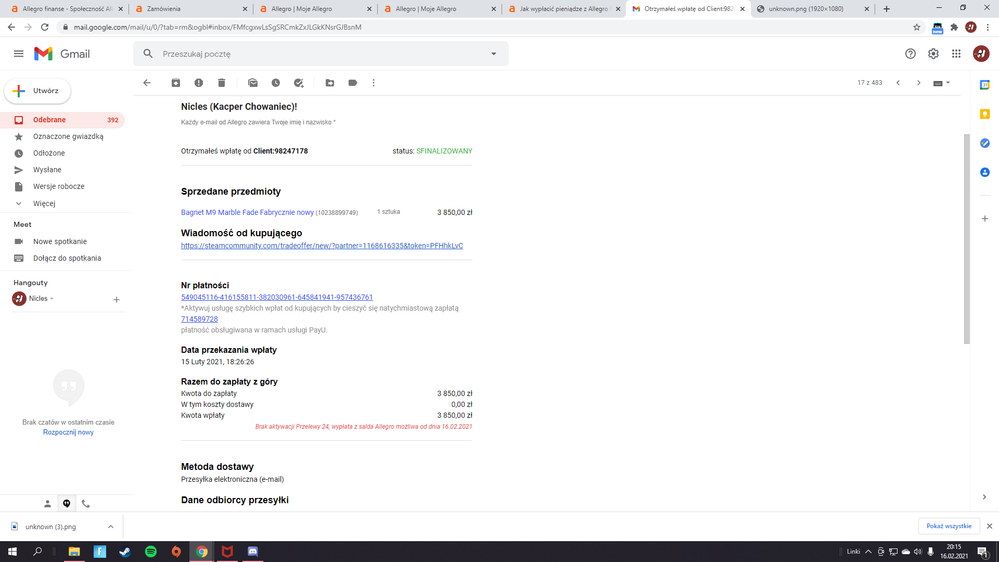Toggle the Gmail main menu hamburger
The image size is (999, 562).
pyautogui.click(x=18, y=54)
